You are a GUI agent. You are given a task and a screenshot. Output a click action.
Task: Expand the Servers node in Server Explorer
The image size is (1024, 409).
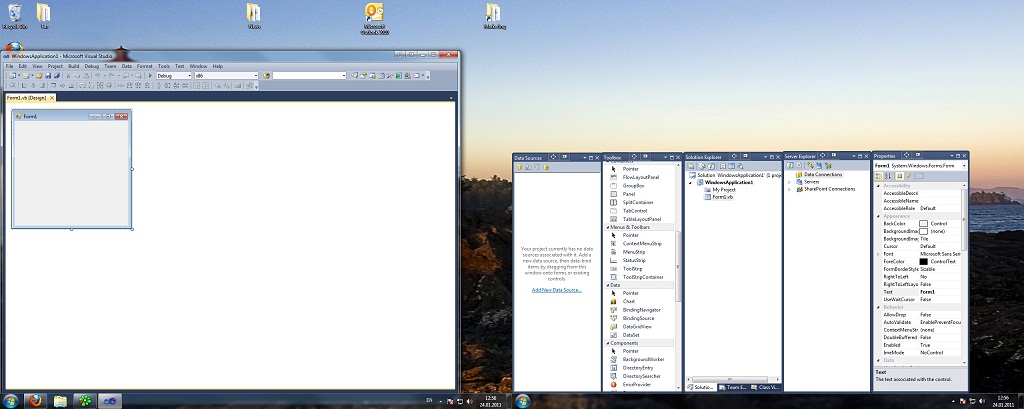(x=790, y=182)
